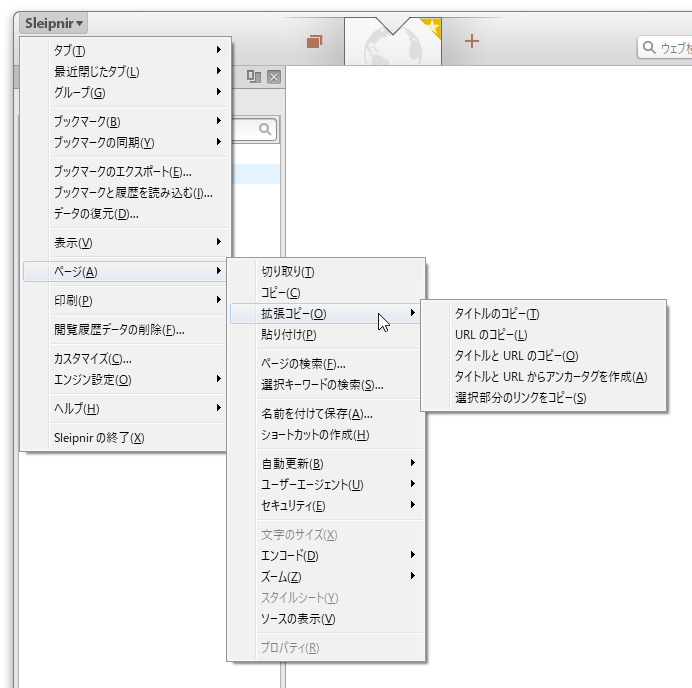Expand the セキュリティ(E) submenu
692x688 pixels.
pyautogui.click(x=326, y=505)
